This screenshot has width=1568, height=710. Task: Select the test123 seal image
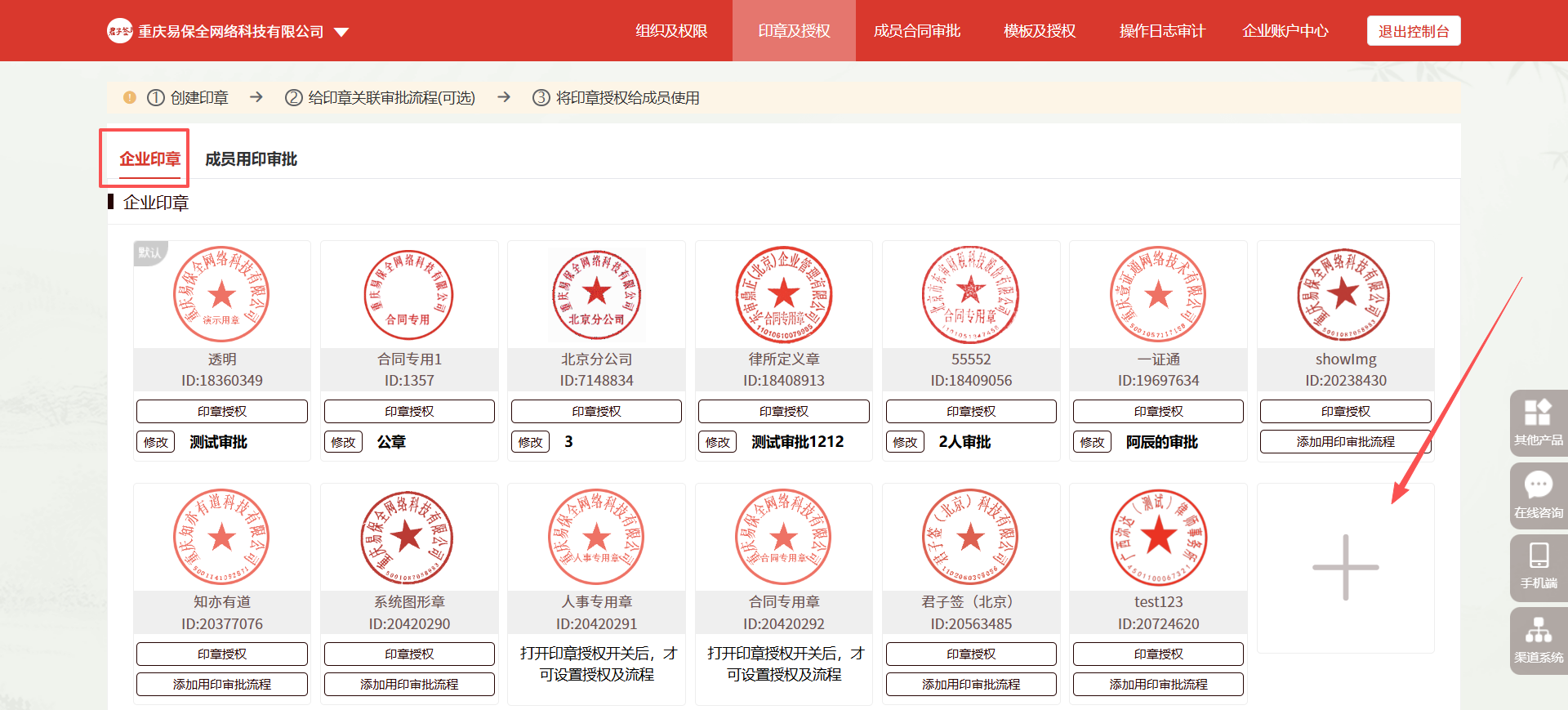pyautogui.click(x=1158, y=538)
